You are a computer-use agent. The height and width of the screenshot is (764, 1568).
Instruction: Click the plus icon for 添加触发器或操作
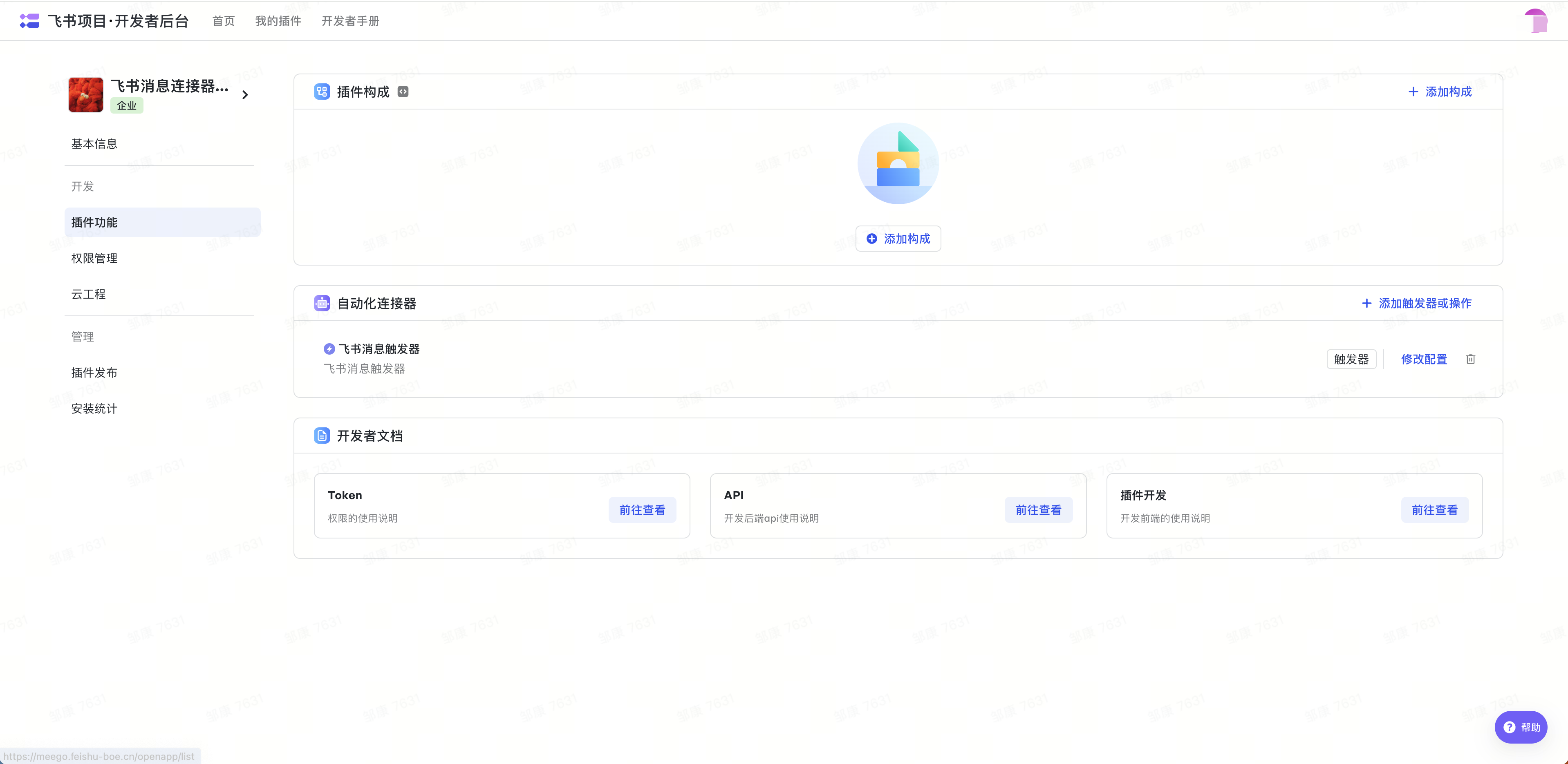click(x=1366, y=303)
